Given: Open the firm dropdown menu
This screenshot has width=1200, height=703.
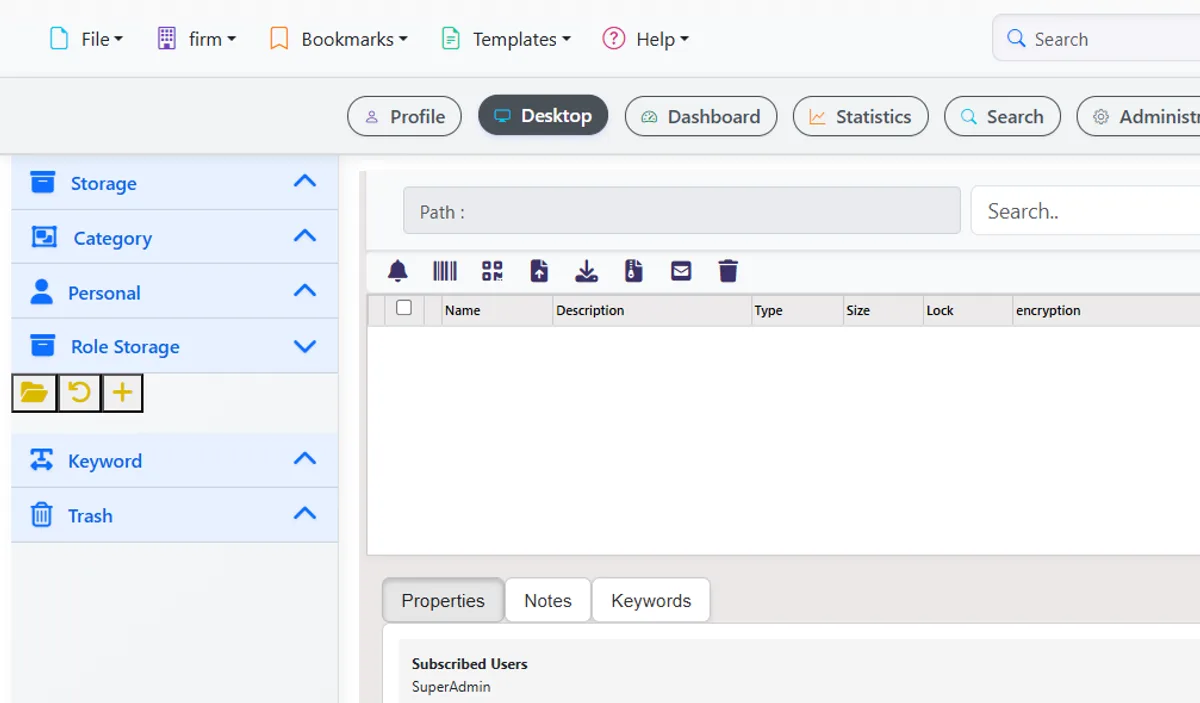Looking at the screenshot, I should click(197, 39).
